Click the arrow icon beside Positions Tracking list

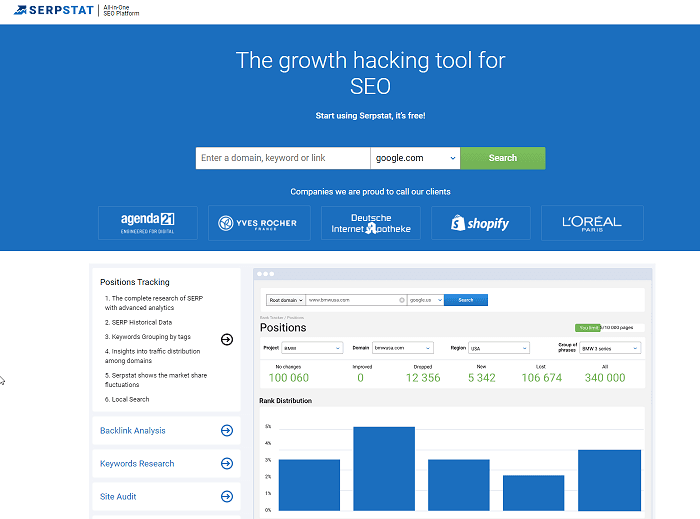coord(227,339)
